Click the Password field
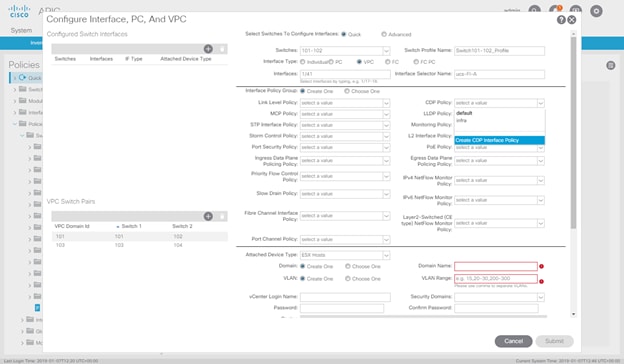 tap(342, 308)
